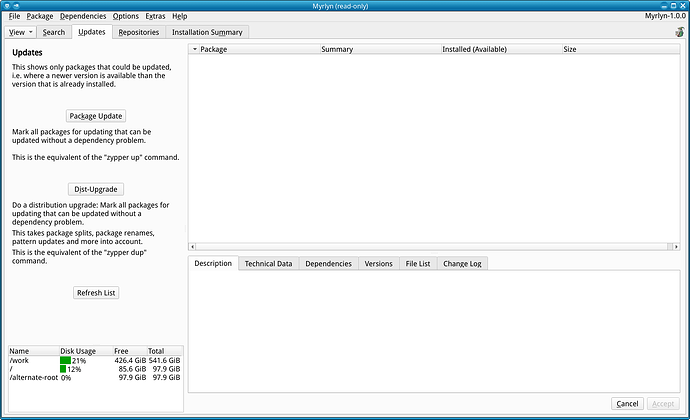Expand the View dropdown tab
690x420 pixels.
click(x=20, y=32)
